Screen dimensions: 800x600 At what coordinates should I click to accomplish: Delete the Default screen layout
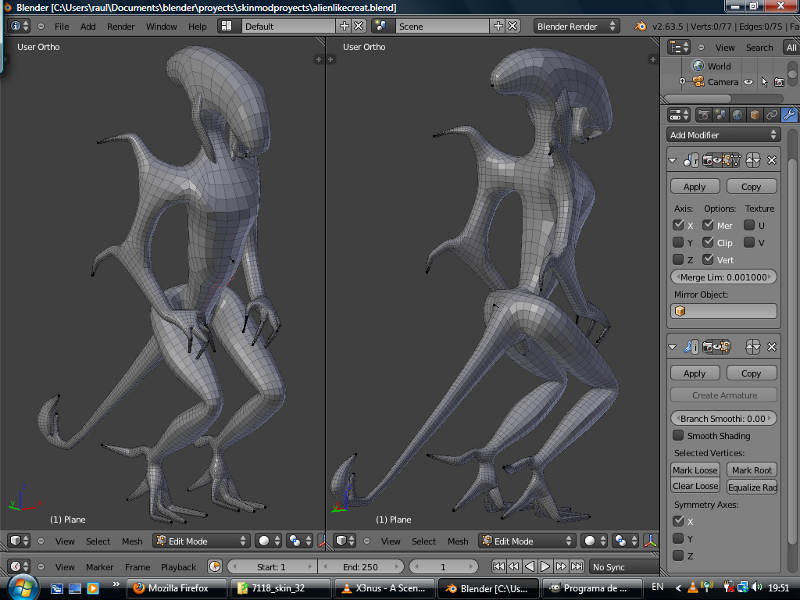click(x=359, y=26)
